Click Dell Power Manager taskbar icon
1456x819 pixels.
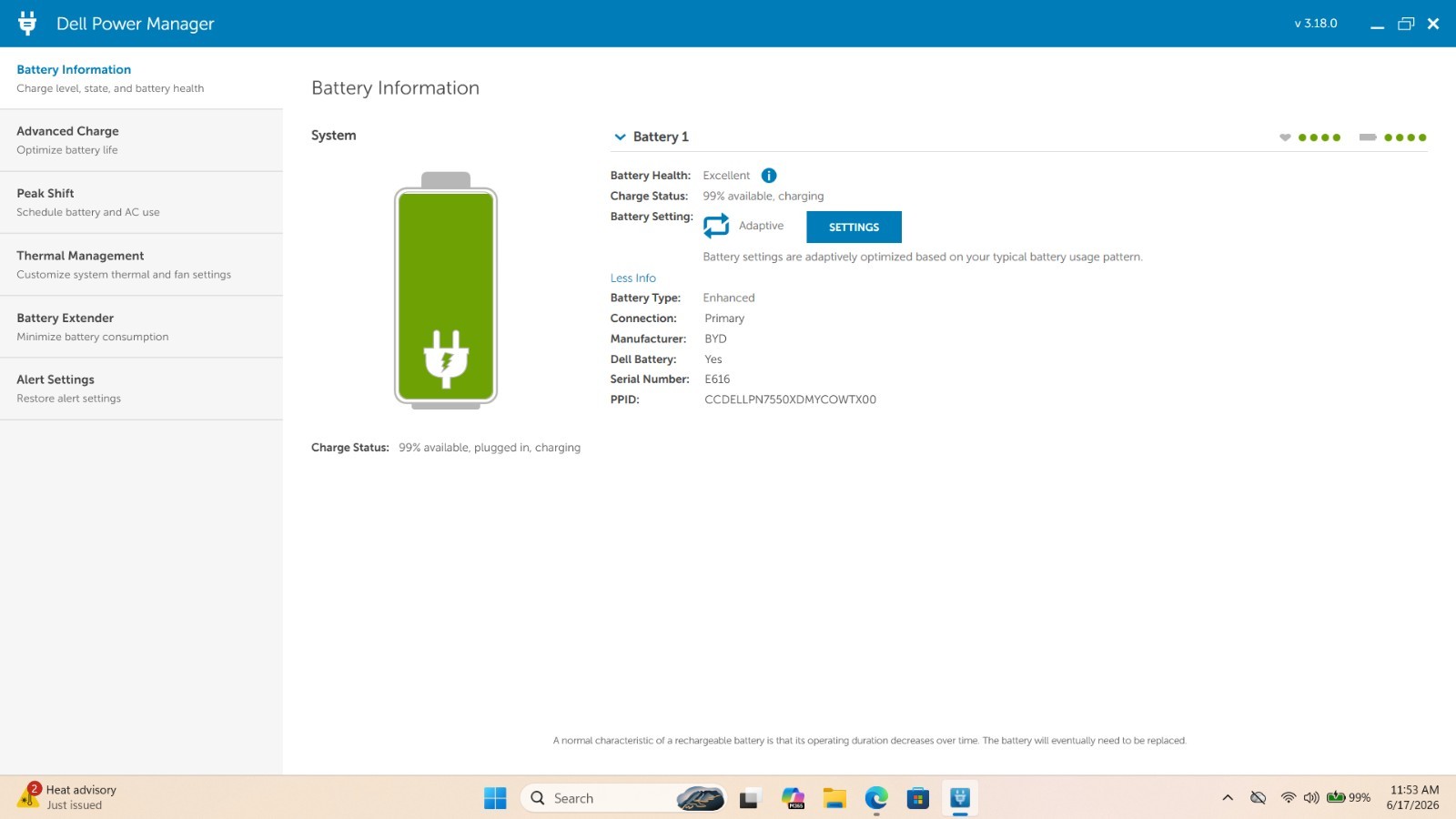click(x=960, y=798)
